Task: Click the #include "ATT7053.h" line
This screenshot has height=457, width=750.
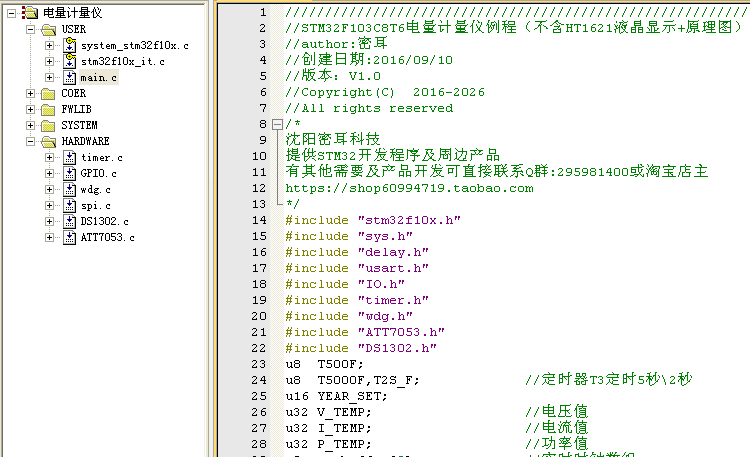Action: (365, 332)
